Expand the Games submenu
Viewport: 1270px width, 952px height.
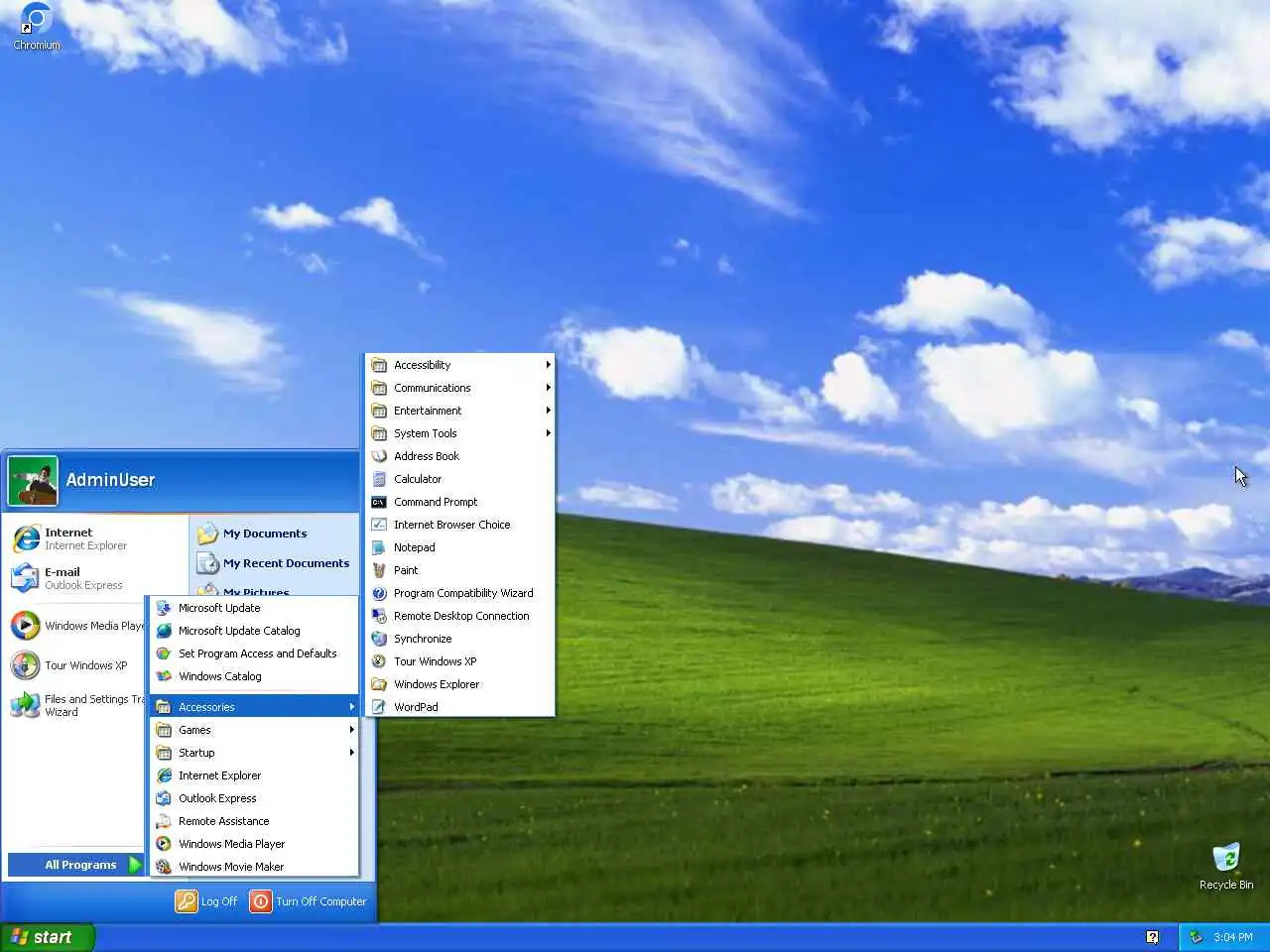(254, 730)
